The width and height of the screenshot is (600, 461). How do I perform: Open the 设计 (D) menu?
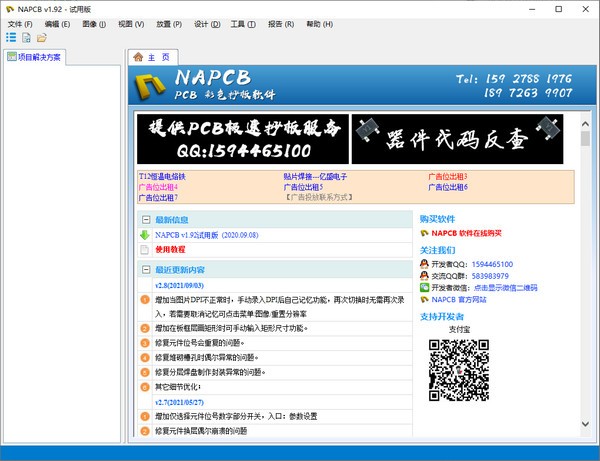click(x=207, y=23)
